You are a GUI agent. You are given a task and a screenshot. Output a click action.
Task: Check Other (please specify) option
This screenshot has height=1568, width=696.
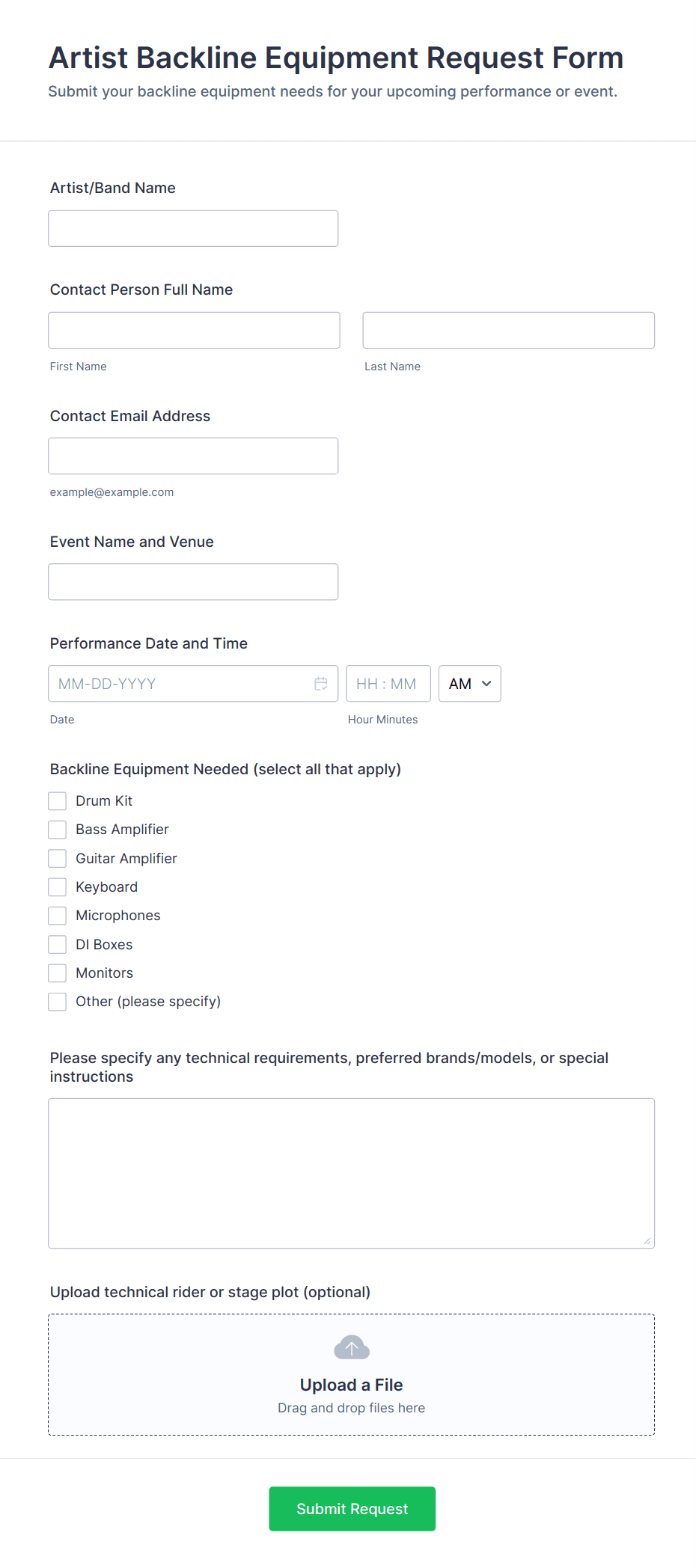(x=58, y=1002)
